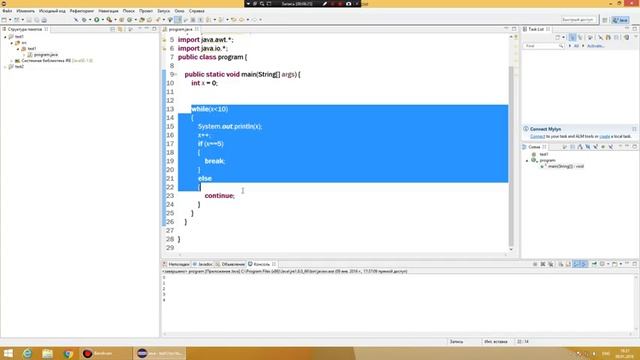Switch to the Javadoc tab
This screenshot has height=360, width=640.
pos(203,264)
